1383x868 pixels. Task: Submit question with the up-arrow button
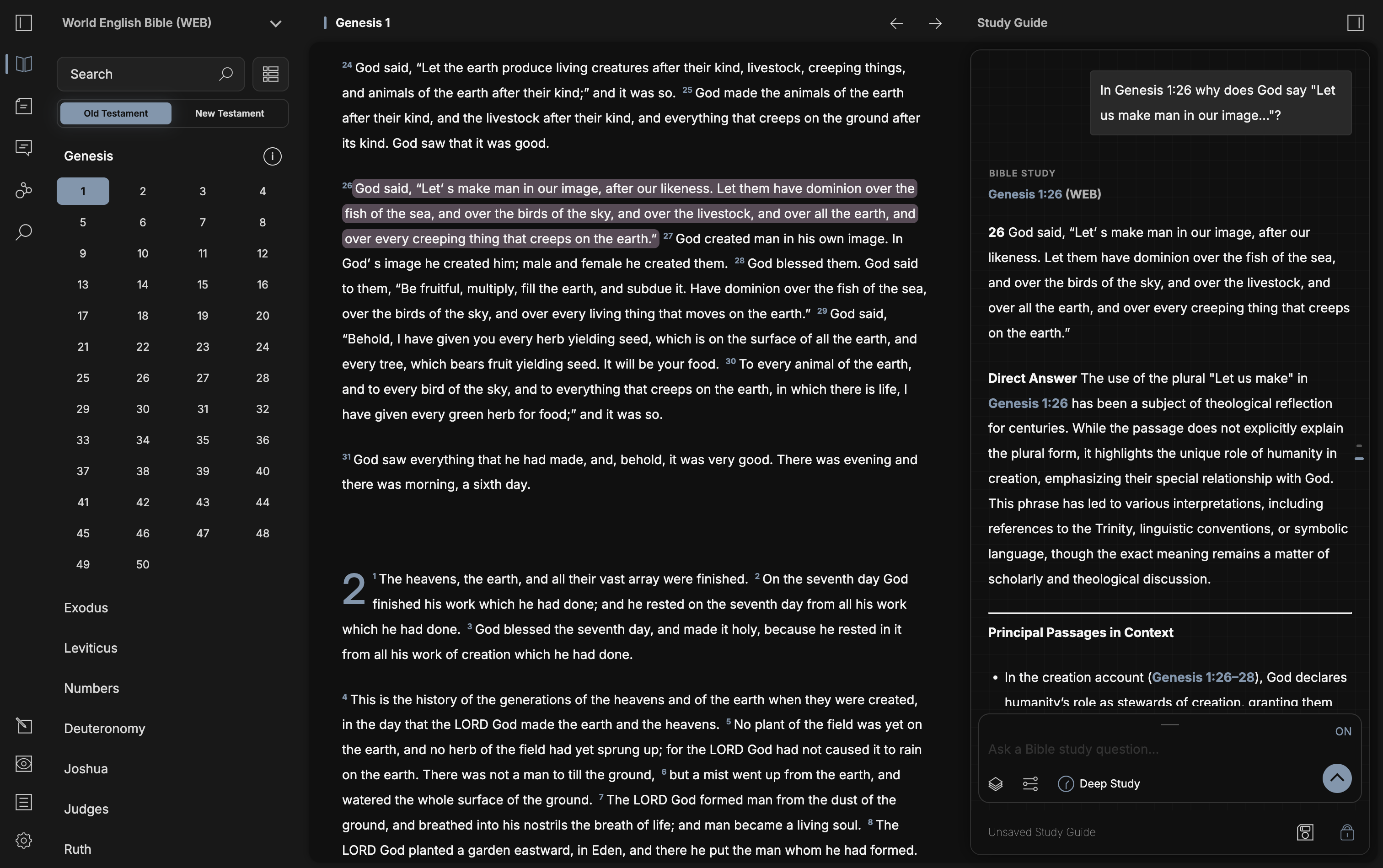point(1336,778)
